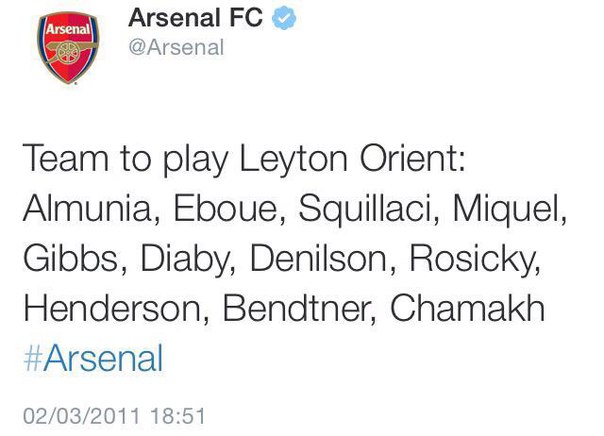Select the name Bendtner in tweet
The height and width of the screenshot is (436, 604).
[296, 309]
